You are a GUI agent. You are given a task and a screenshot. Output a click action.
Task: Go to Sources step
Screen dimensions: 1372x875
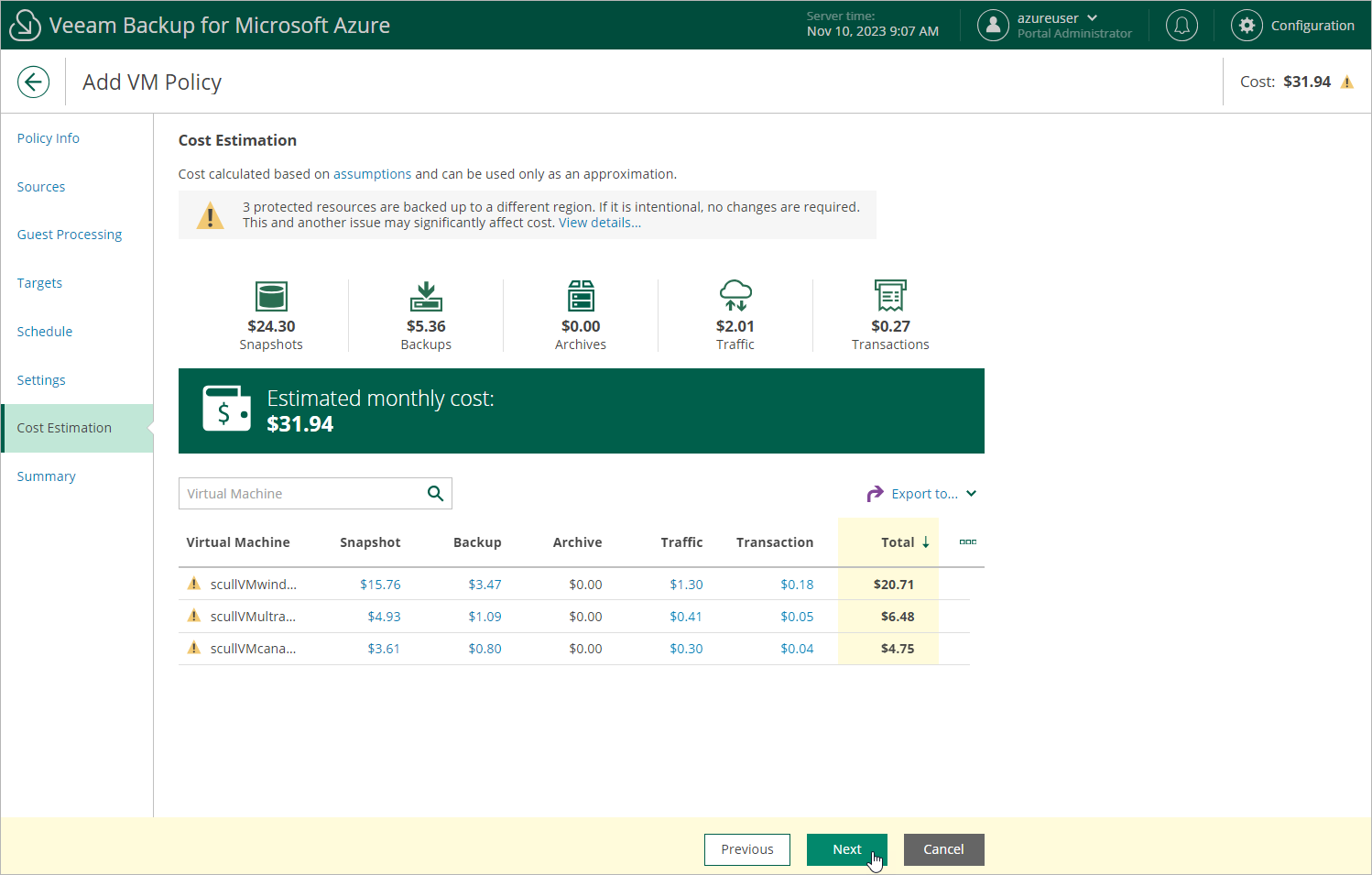pos(41,187)
